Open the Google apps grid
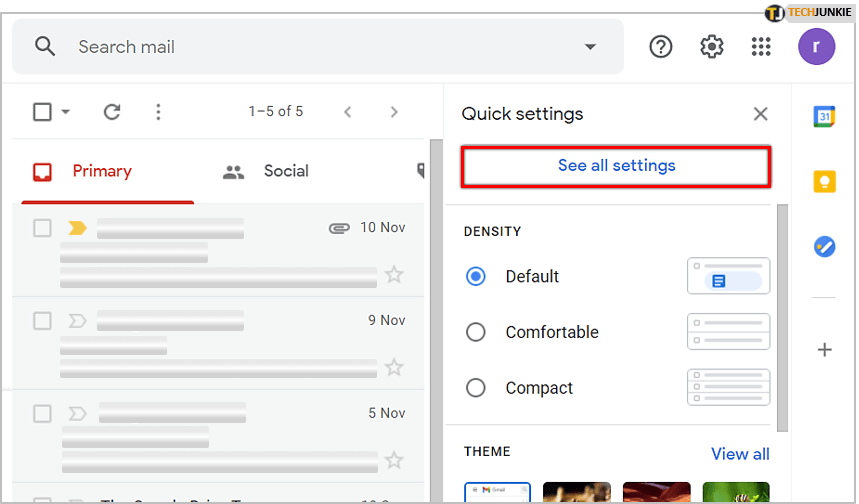Screen dimensions: 859x504 (761, 46)
